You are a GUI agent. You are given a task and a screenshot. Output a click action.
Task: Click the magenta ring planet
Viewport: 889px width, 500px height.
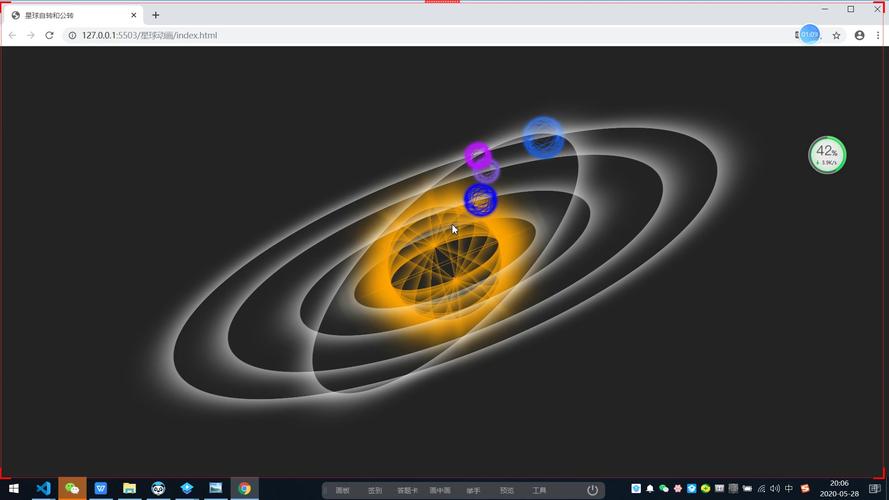click(478, 155)
